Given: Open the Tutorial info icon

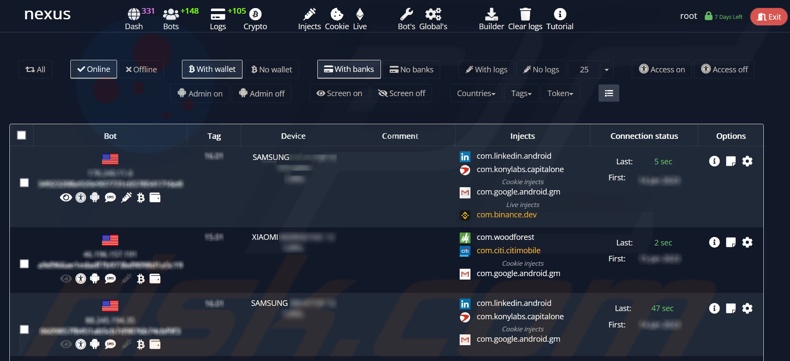Looking at the screenshot, I should point(560,14).
